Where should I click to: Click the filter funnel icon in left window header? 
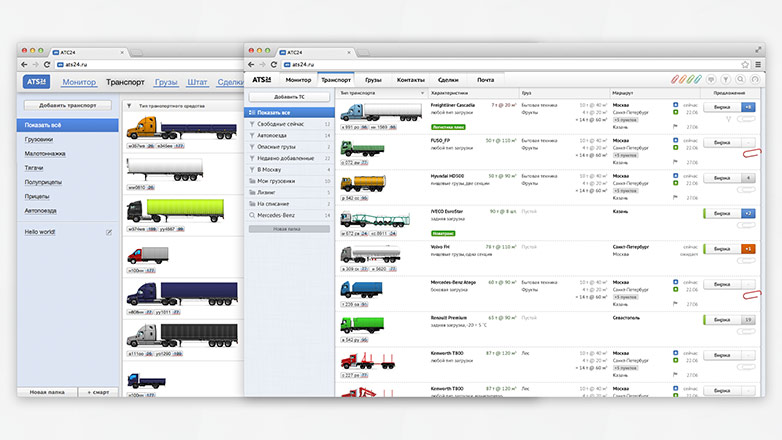click(129, 106)
